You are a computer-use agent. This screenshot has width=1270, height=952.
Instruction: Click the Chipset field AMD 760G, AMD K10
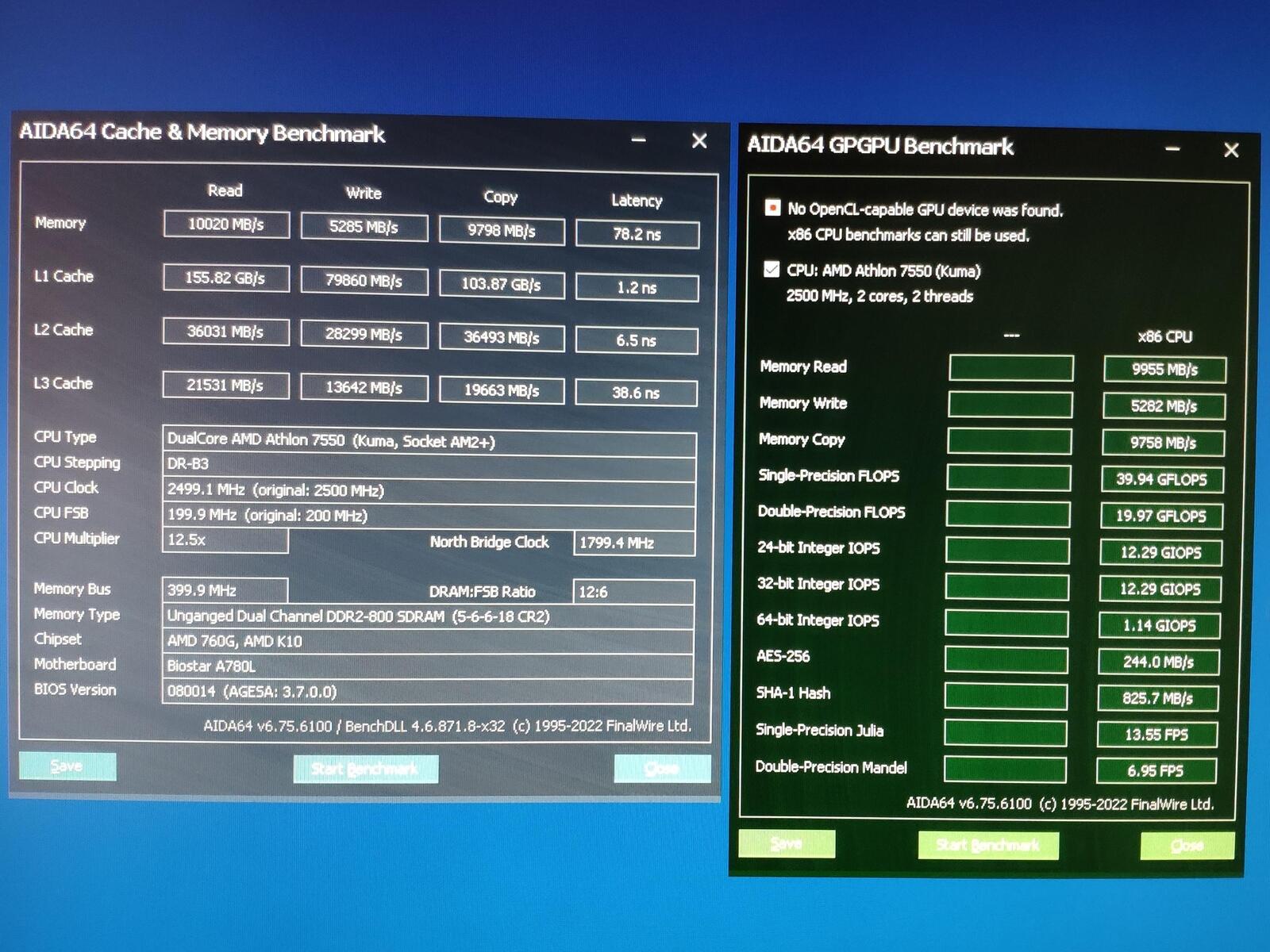428,642
